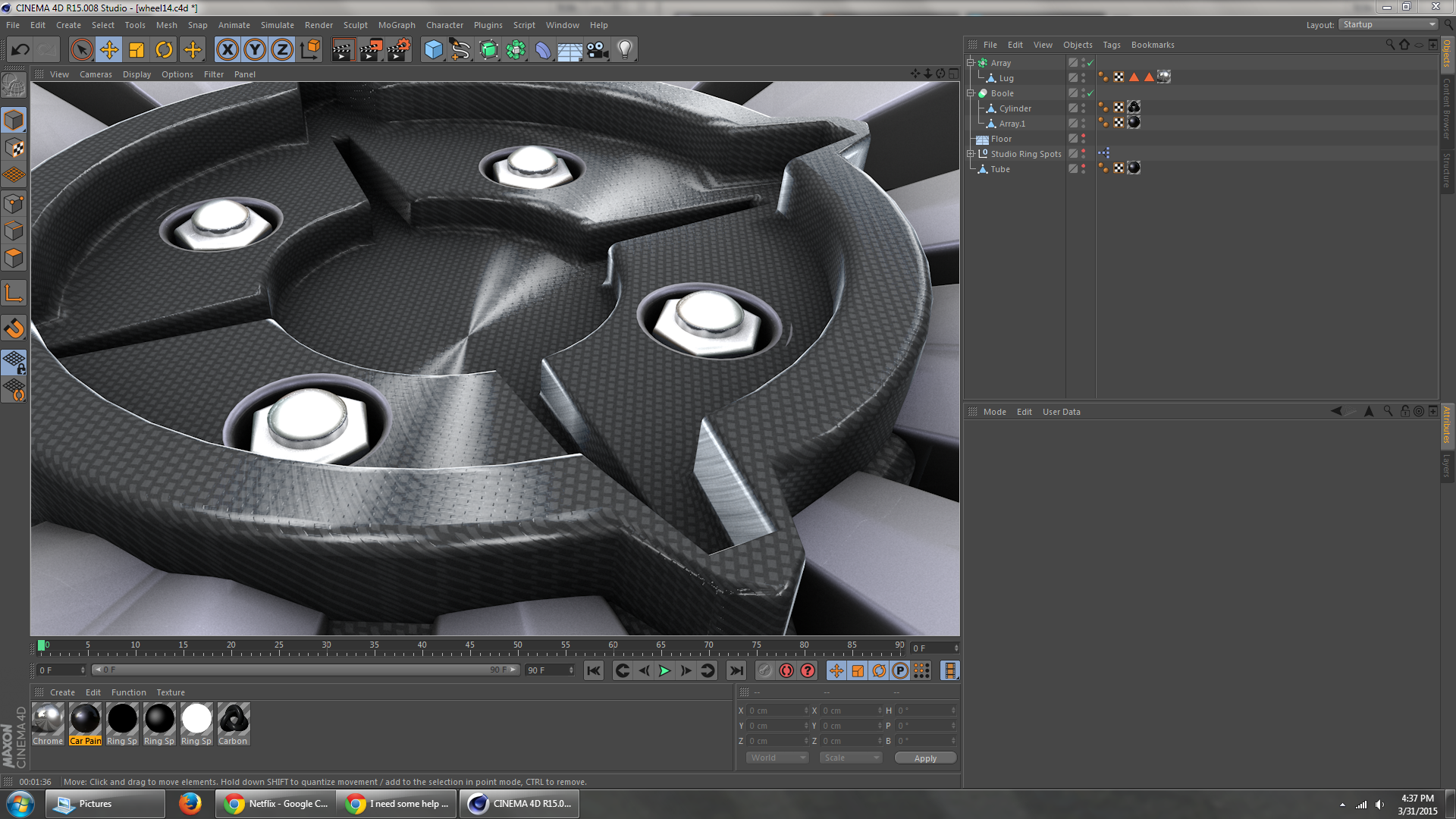Toggle Tube visibility dots

coord(1084,169)
